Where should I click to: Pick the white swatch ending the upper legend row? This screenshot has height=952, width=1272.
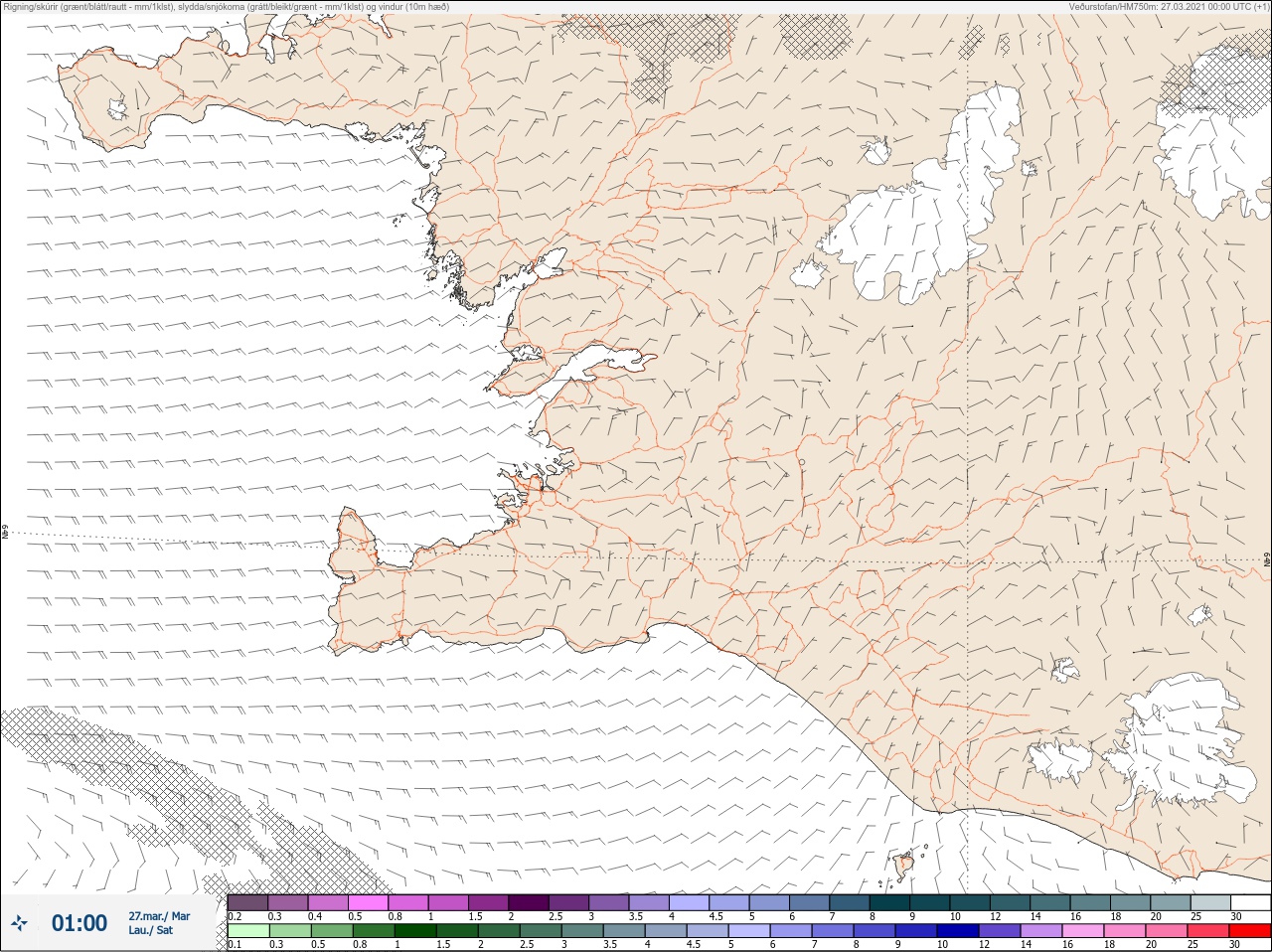click(x=1250, y=902)
